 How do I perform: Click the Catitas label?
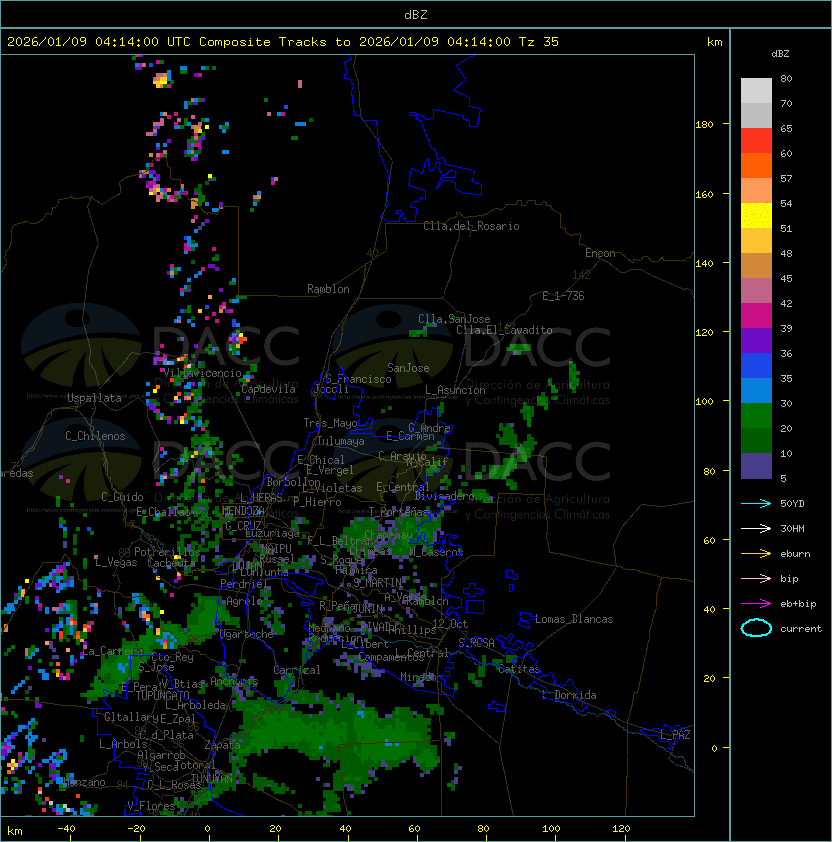tap(519, 669)
